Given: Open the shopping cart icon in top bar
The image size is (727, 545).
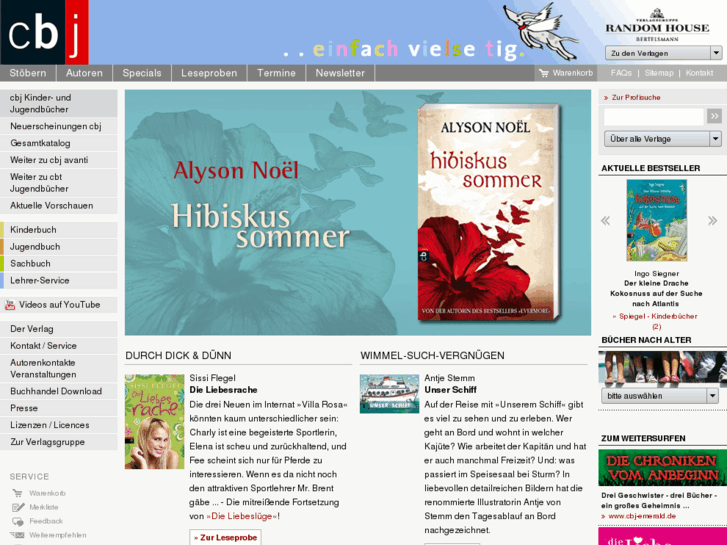Looking at the screenshot, I should click(543, 73).
